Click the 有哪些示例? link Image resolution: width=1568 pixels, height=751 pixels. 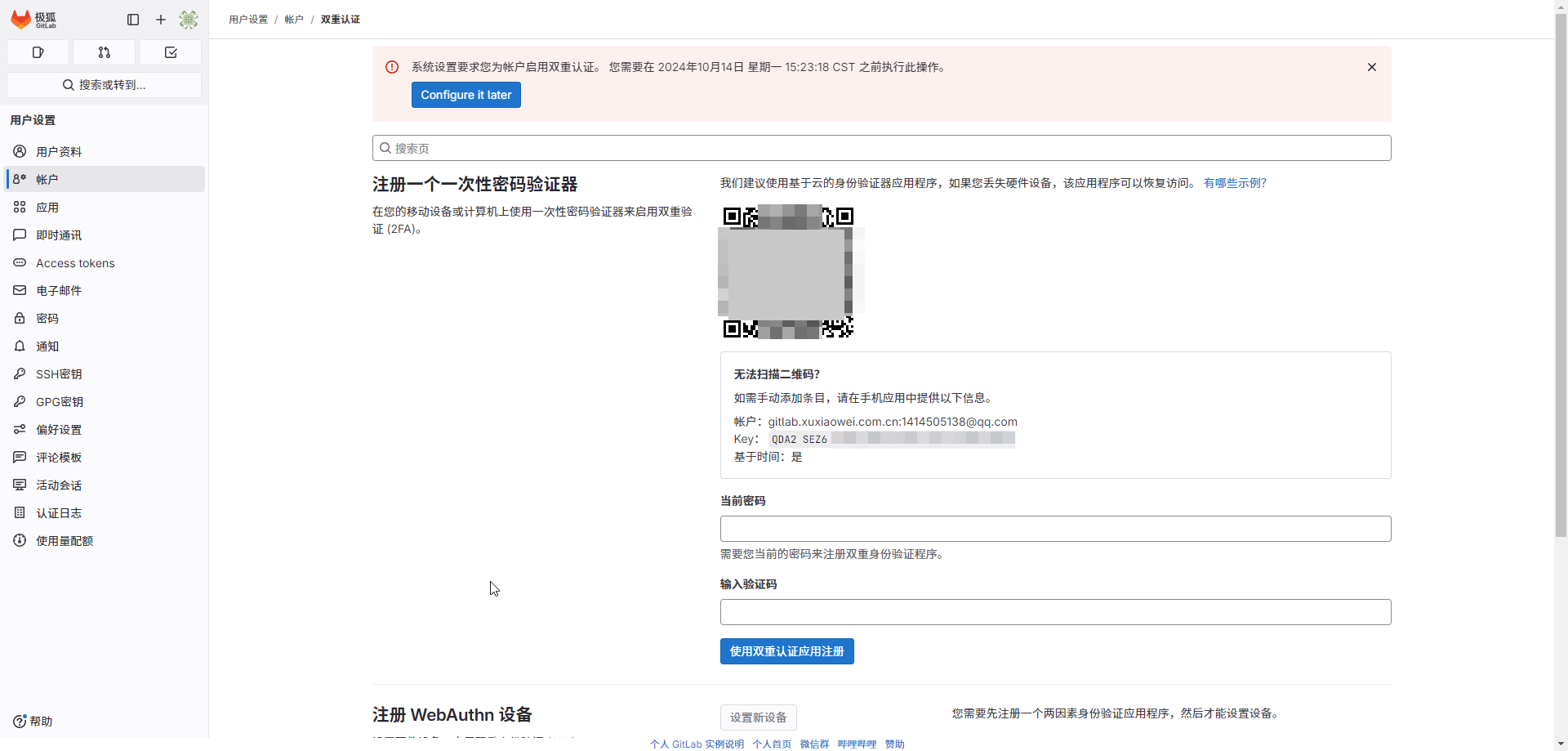pyautogui.click(x=1235, y=183)
